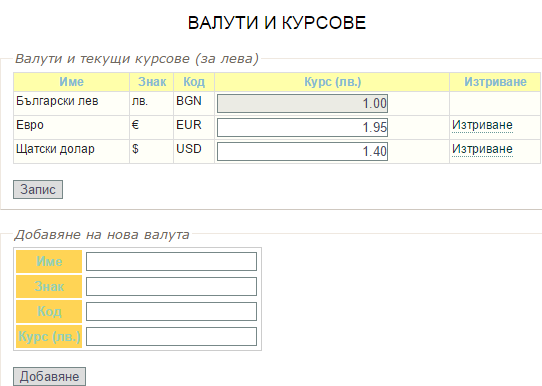
Task: Focus the Код field for new currency
Action: 171,311
